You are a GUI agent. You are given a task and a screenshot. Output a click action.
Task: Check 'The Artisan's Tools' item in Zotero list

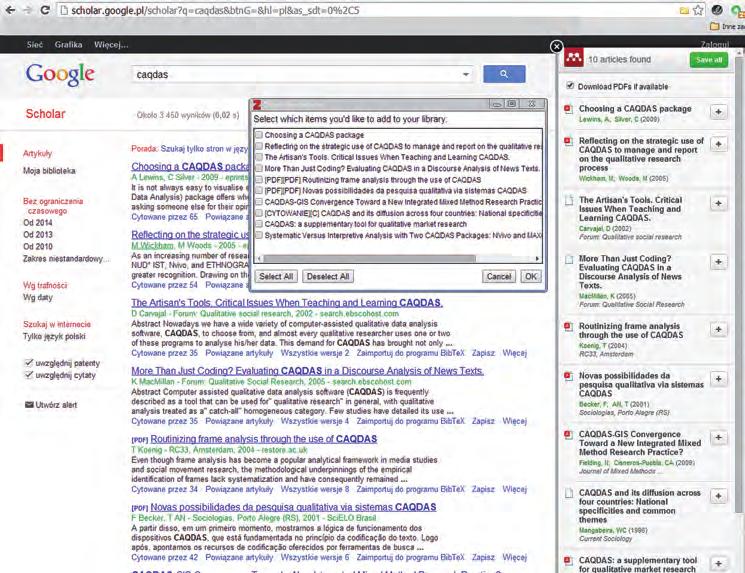pos(259,157)
